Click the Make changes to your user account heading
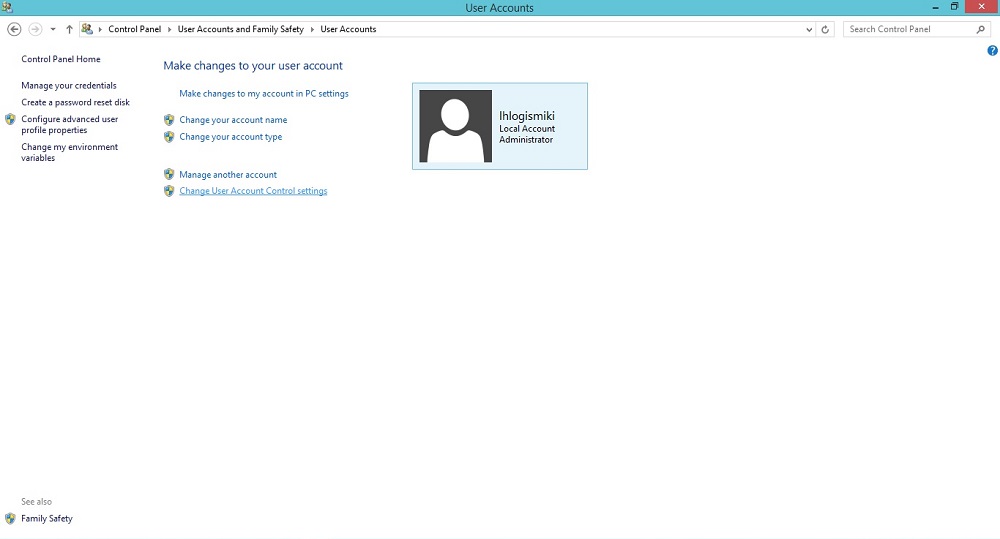Screen dimensions: 1000x539 [x=253, y=66]
